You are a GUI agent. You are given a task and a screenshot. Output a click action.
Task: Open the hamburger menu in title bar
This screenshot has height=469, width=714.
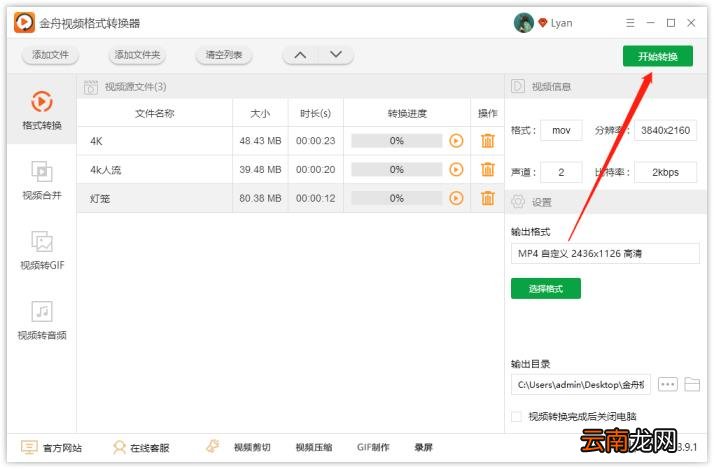pyautogui.click(x=630, y=23)
